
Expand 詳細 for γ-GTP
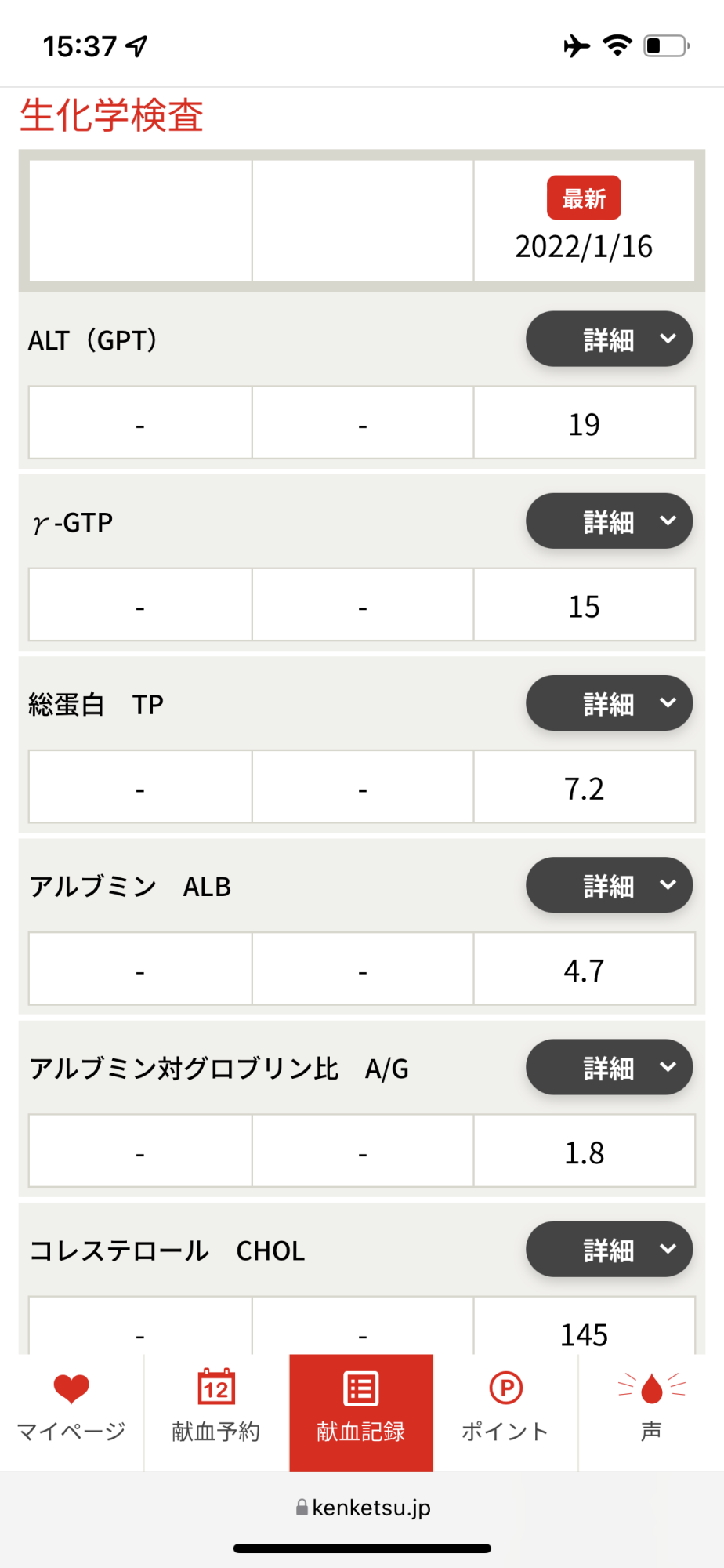click(609, 521)
